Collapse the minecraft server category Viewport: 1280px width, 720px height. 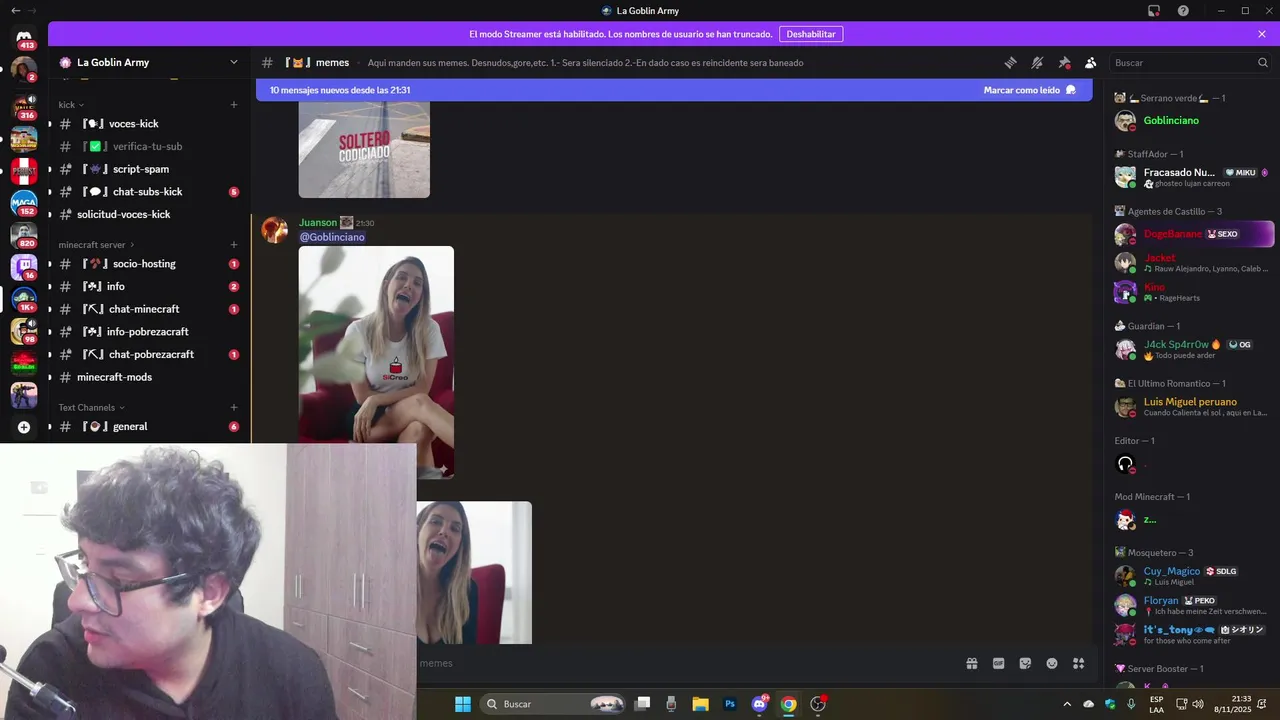click(97, 244)
